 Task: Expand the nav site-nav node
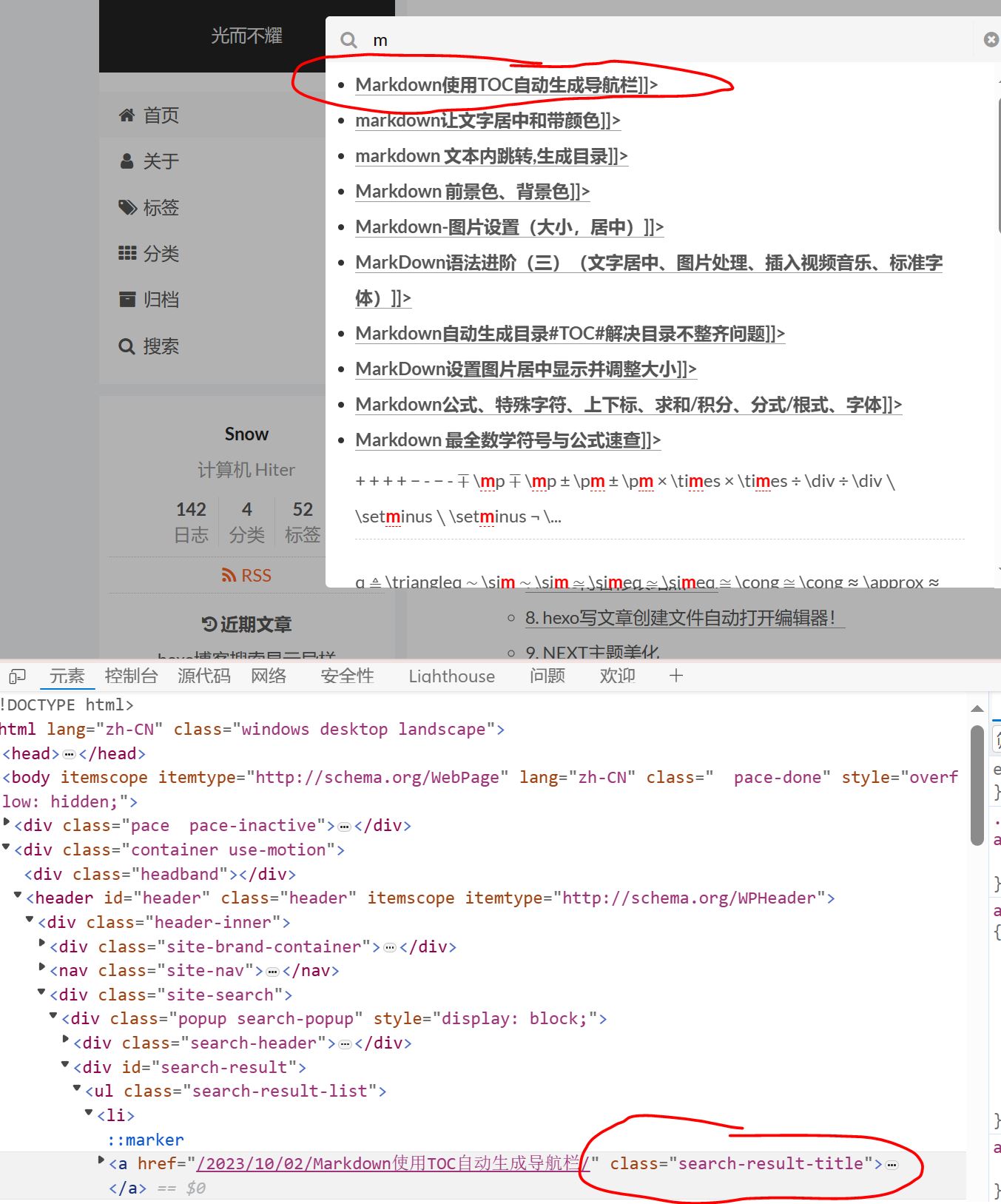43,968
